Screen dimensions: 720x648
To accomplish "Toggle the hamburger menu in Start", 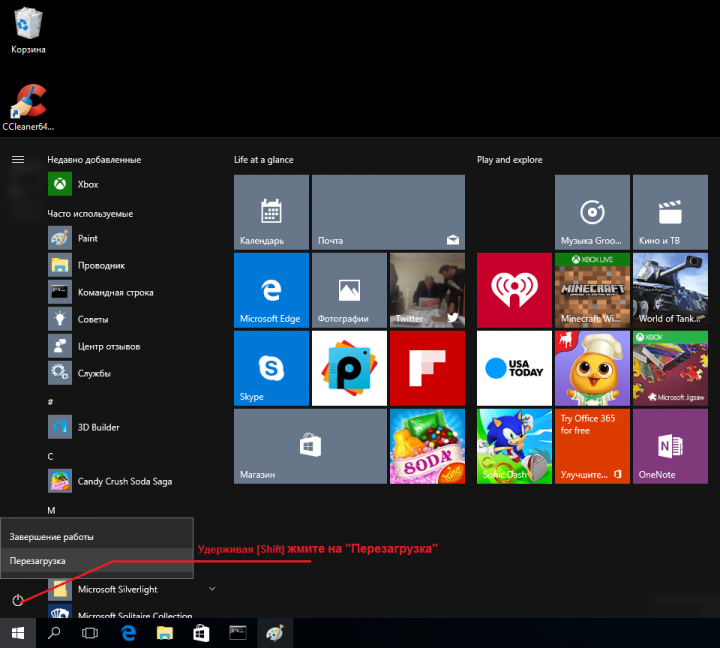I will 18,159.
